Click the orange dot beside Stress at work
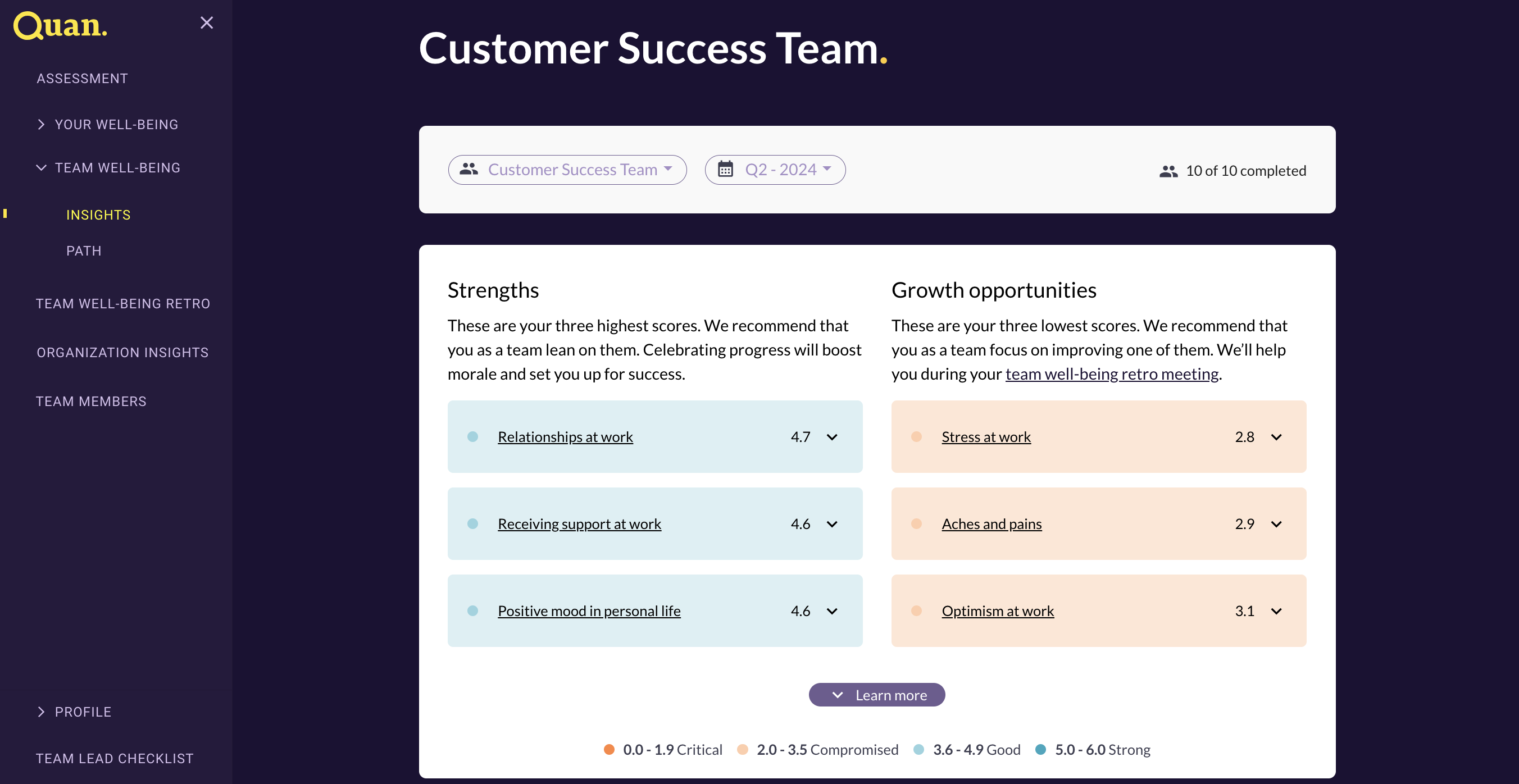Viewport: 1519px width, 784px height. (x=916, y=437)
